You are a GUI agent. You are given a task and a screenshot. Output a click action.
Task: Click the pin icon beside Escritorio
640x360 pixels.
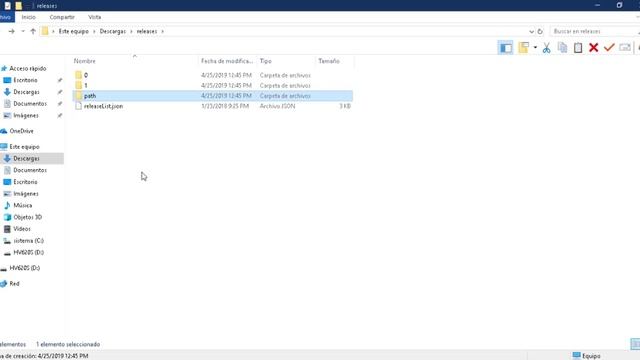pos(60,80)
